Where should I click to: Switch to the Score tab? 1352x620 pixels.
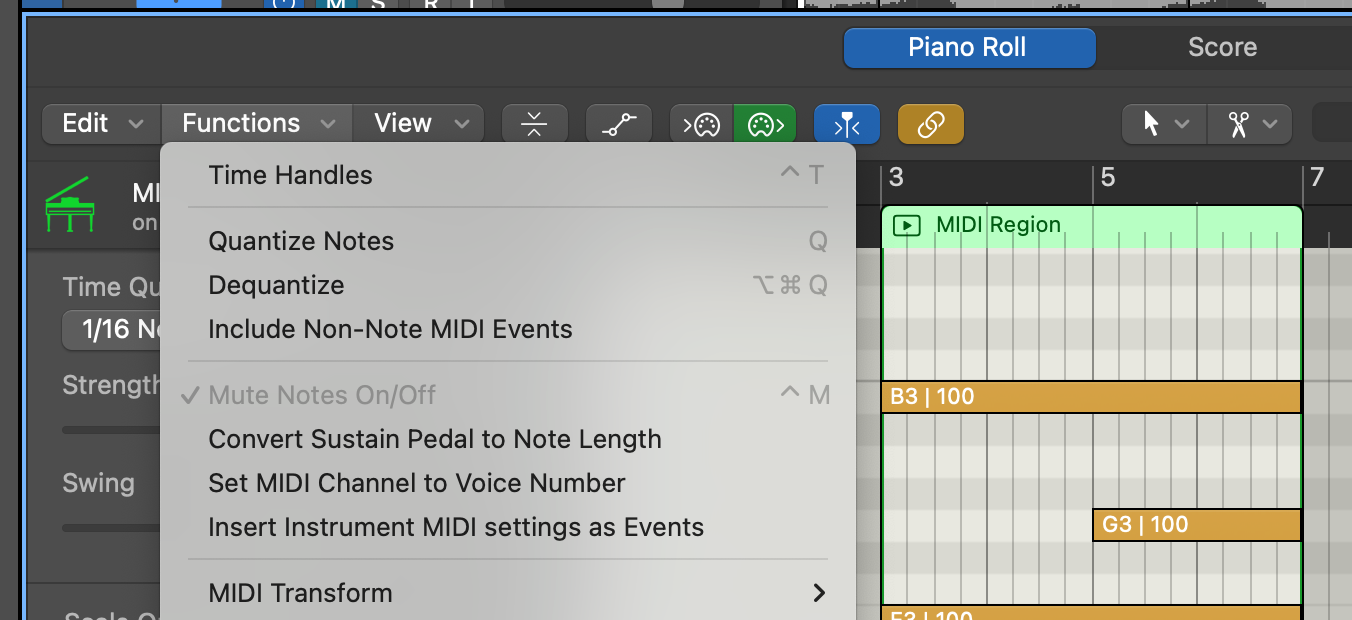tap(1222, 47)
